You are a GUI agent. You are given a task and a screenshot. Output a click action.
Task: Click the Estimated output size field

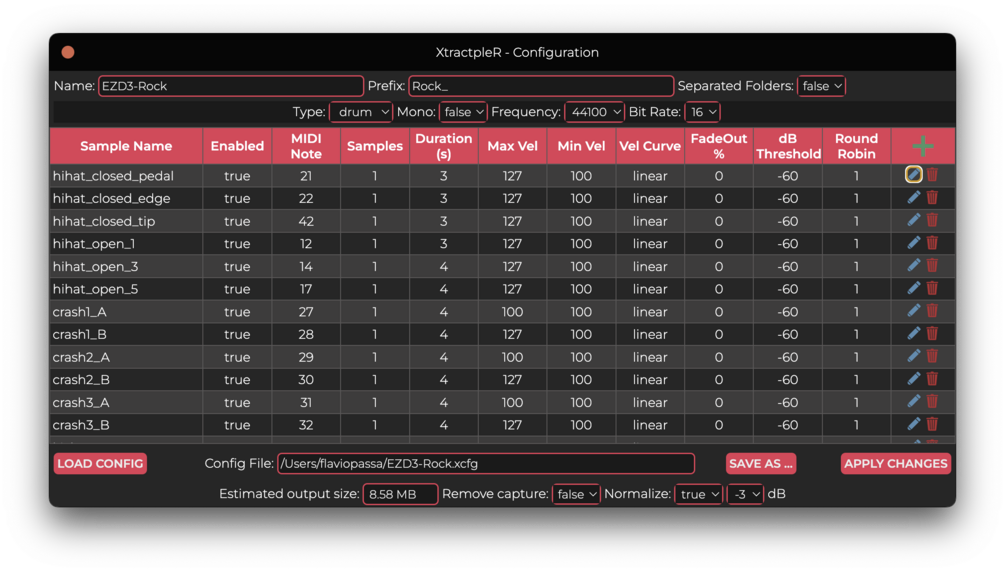[x=401, y=494]
